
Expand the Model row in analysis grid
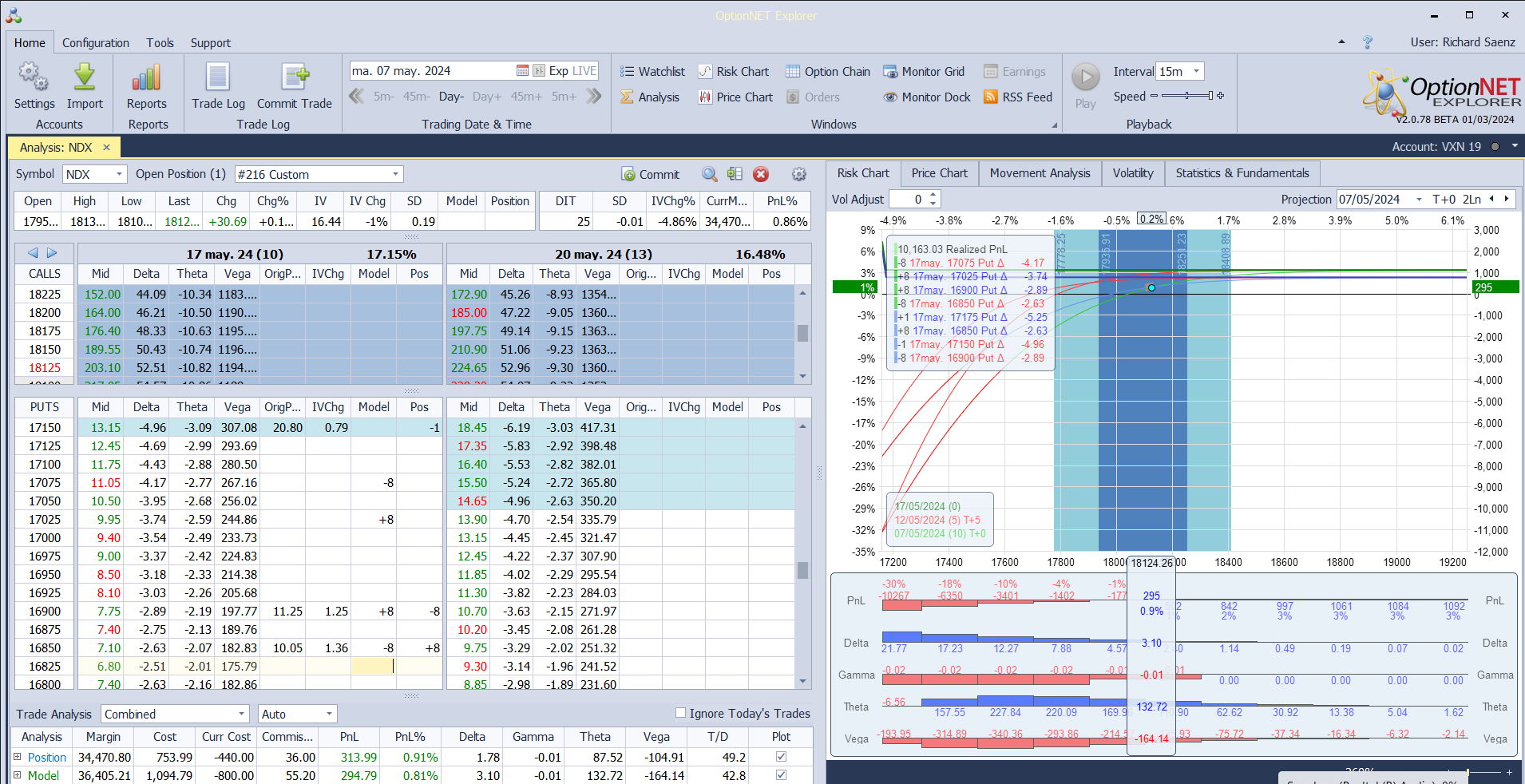point(17,775)
